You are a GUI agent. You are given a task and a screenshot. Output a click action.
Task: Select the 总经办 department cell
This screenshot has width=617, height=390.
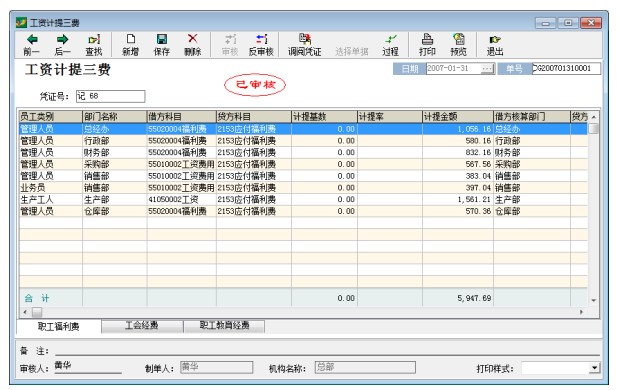(115, 129)
